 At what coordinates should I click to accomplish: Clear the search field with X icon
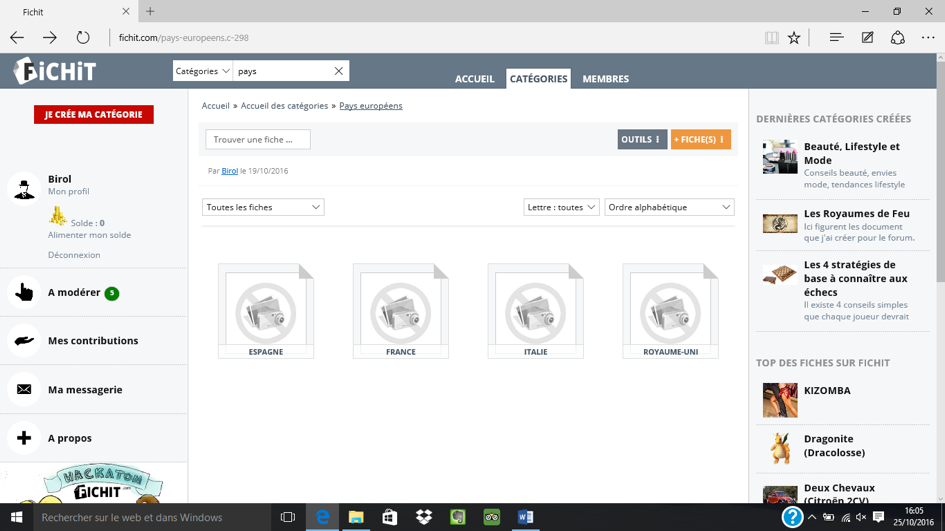(x=338, y=71)
